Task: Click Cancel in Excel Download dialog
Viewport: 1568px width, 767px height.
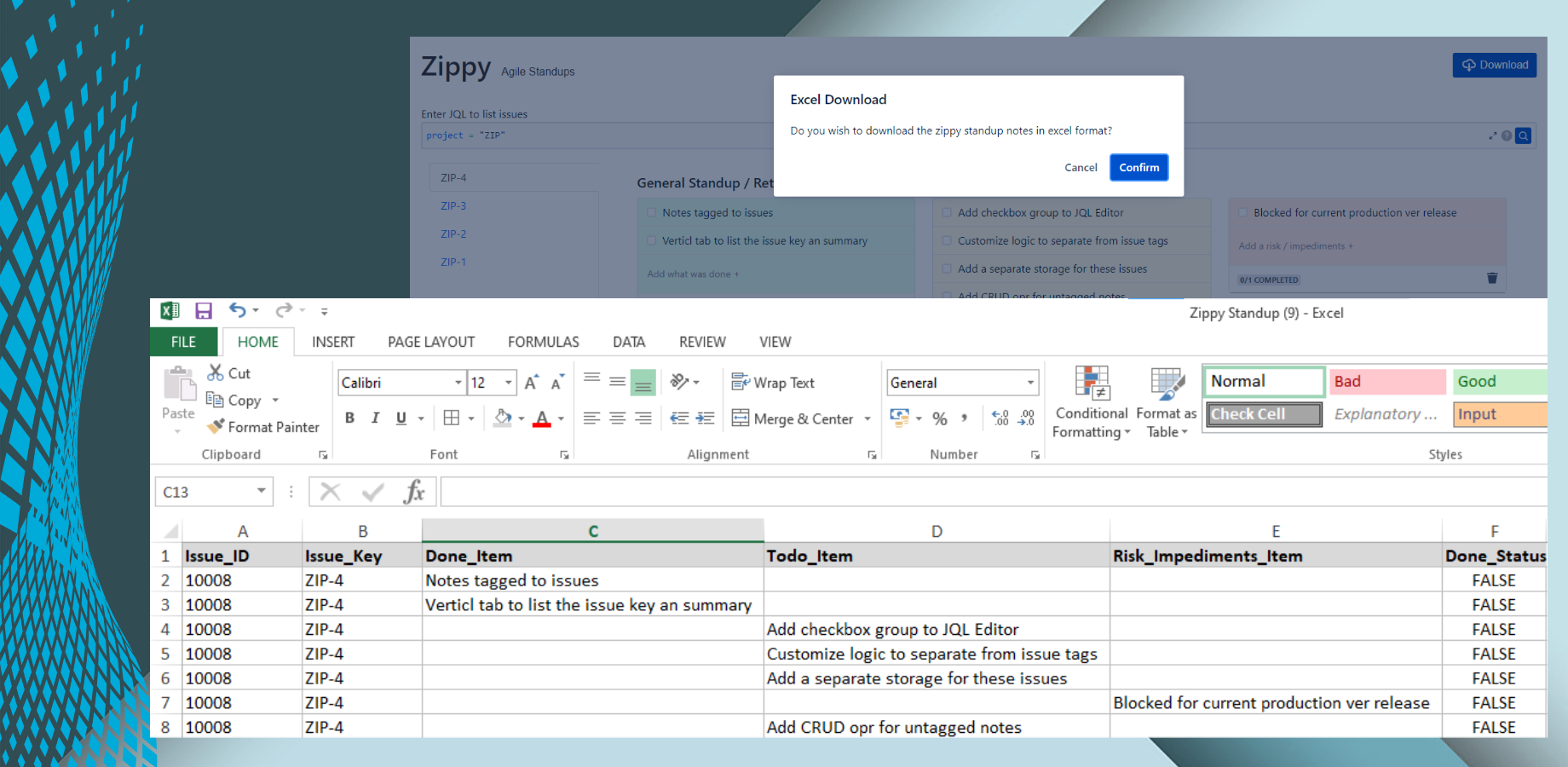Action: (1081, 167)
